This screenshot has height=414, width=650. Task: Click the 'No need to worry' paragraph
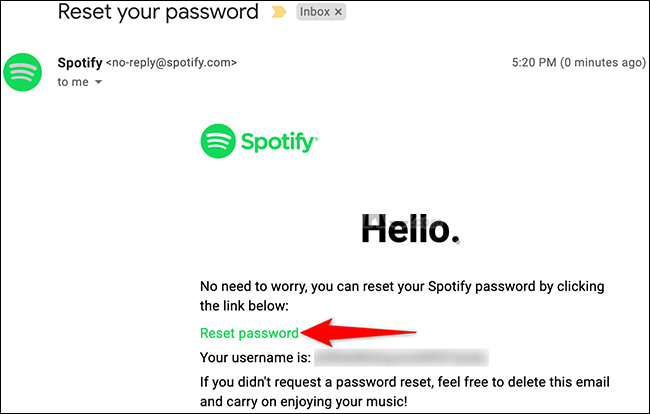(402, 296)
